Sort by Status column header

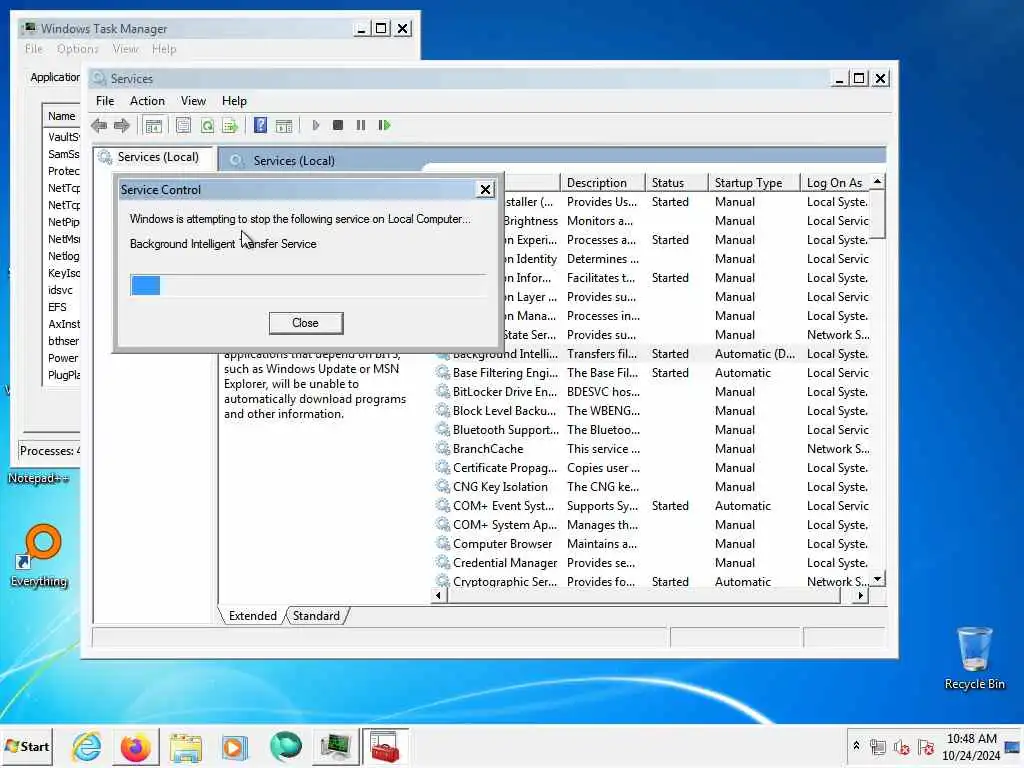[676, 183]
